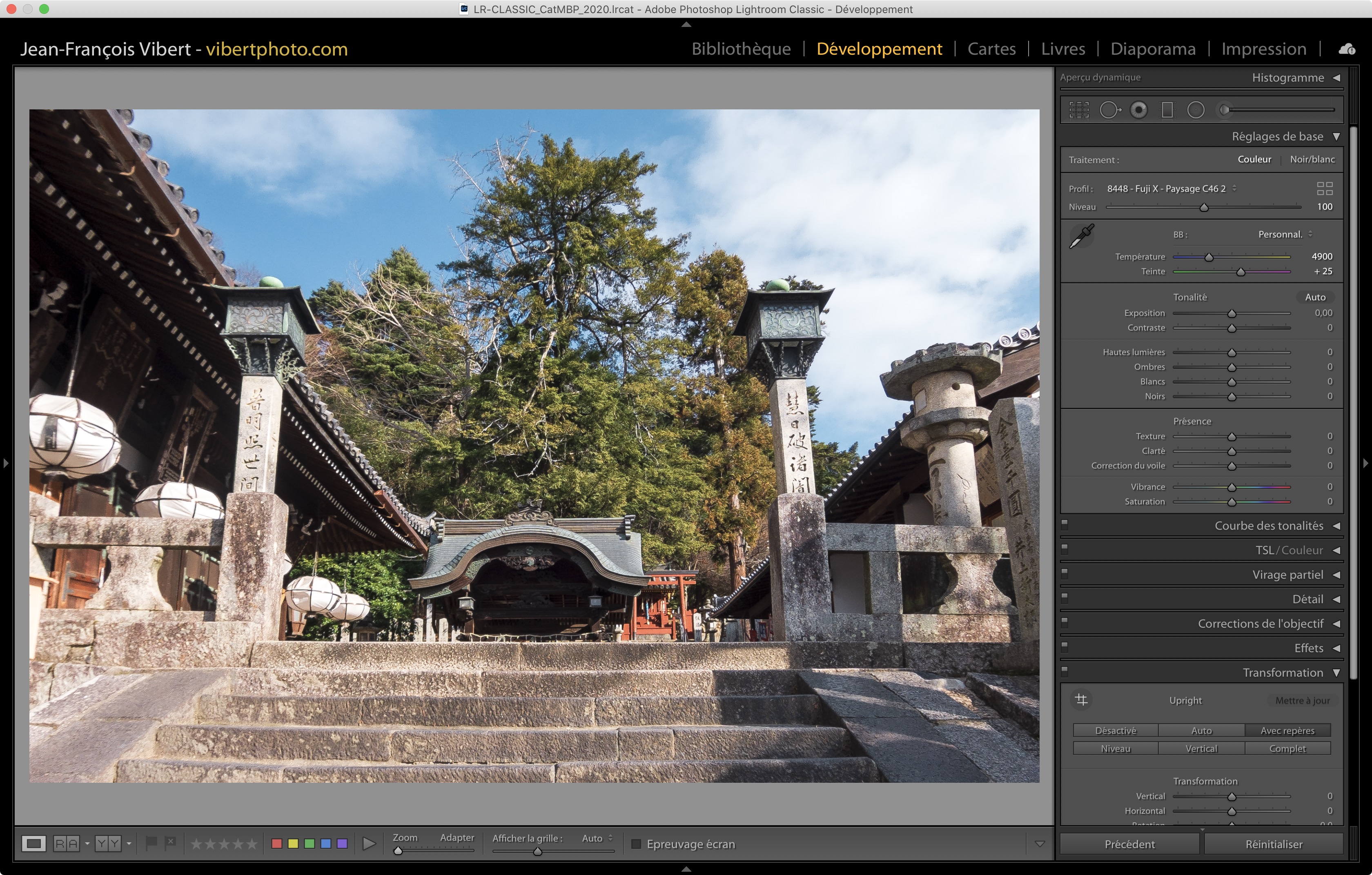Activate the red eye correction tool
The width and height of the screenshot is (1372, 875).
click(1138, 110)
